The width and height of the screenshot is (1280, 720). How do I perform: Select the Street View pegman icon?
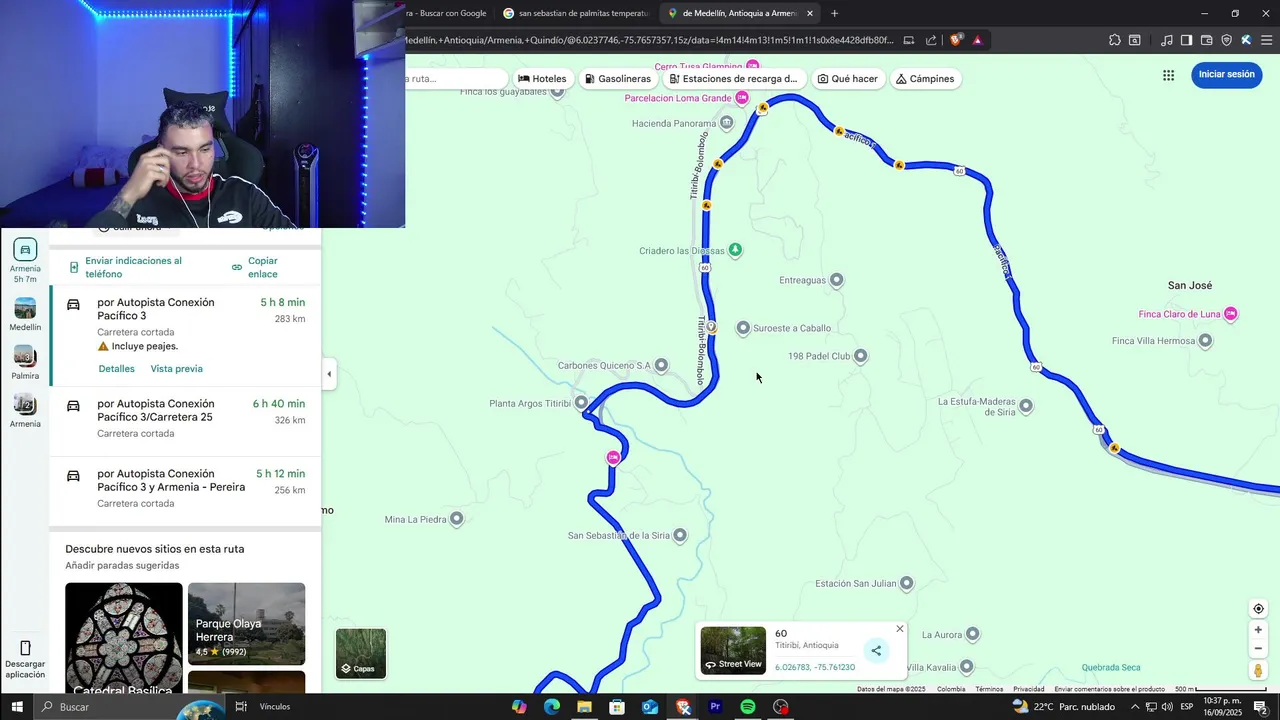(x=1258, y=671)
